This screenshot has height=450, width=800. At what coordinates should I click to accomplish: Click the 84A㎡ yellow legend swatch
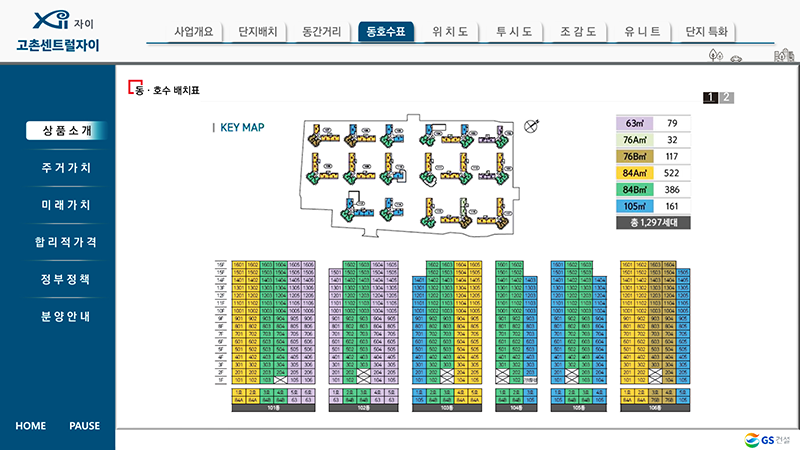(635, 173)
